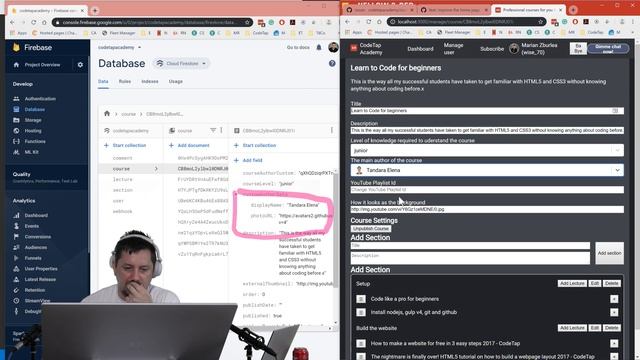Click Start collection under codetapacademy
The width and height of the screenshot is (640, 360).
pyautogui.click(x=125, y=145)
